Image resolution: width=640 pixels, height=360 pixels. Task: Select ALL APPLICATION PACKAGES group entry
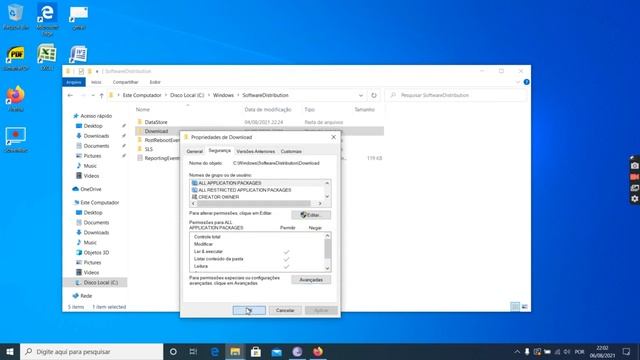click(x=230, y=183)
